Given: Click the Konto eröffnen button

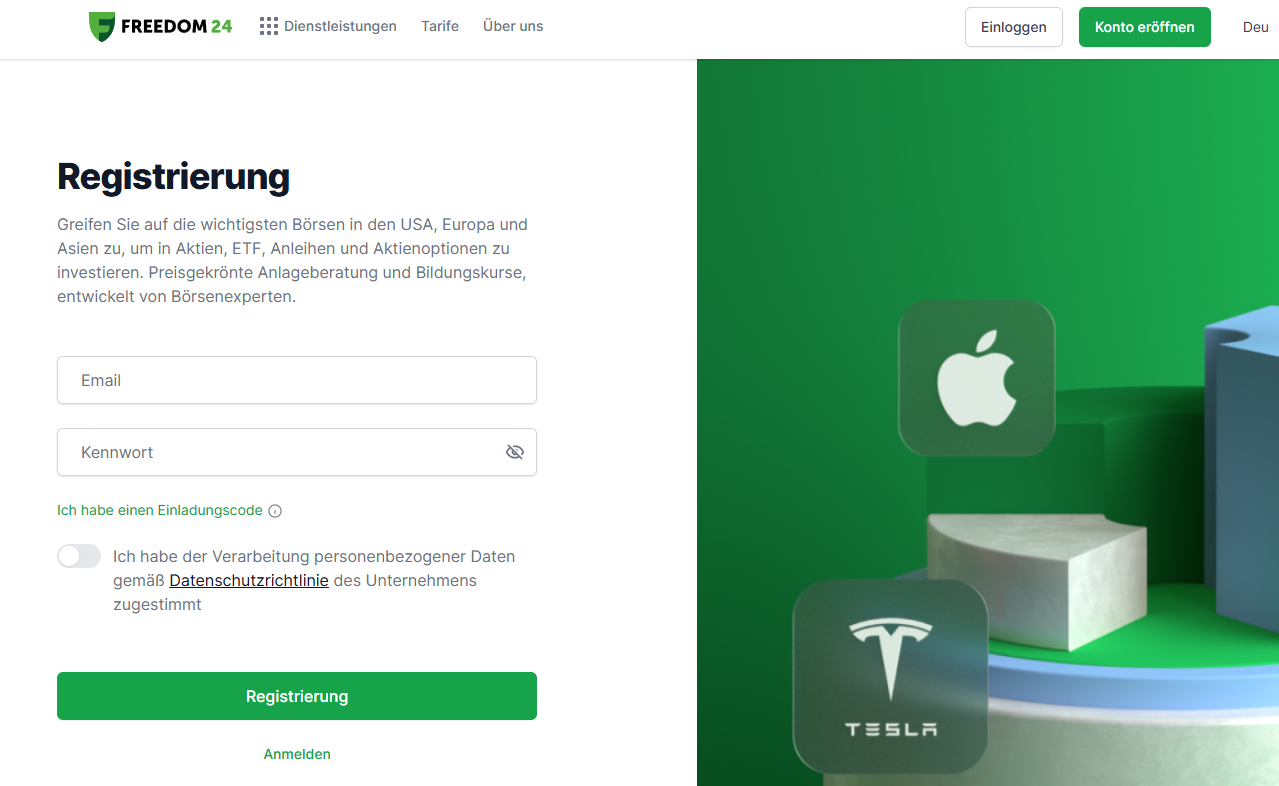Looking at the screenshot, I should (1145, 27).
